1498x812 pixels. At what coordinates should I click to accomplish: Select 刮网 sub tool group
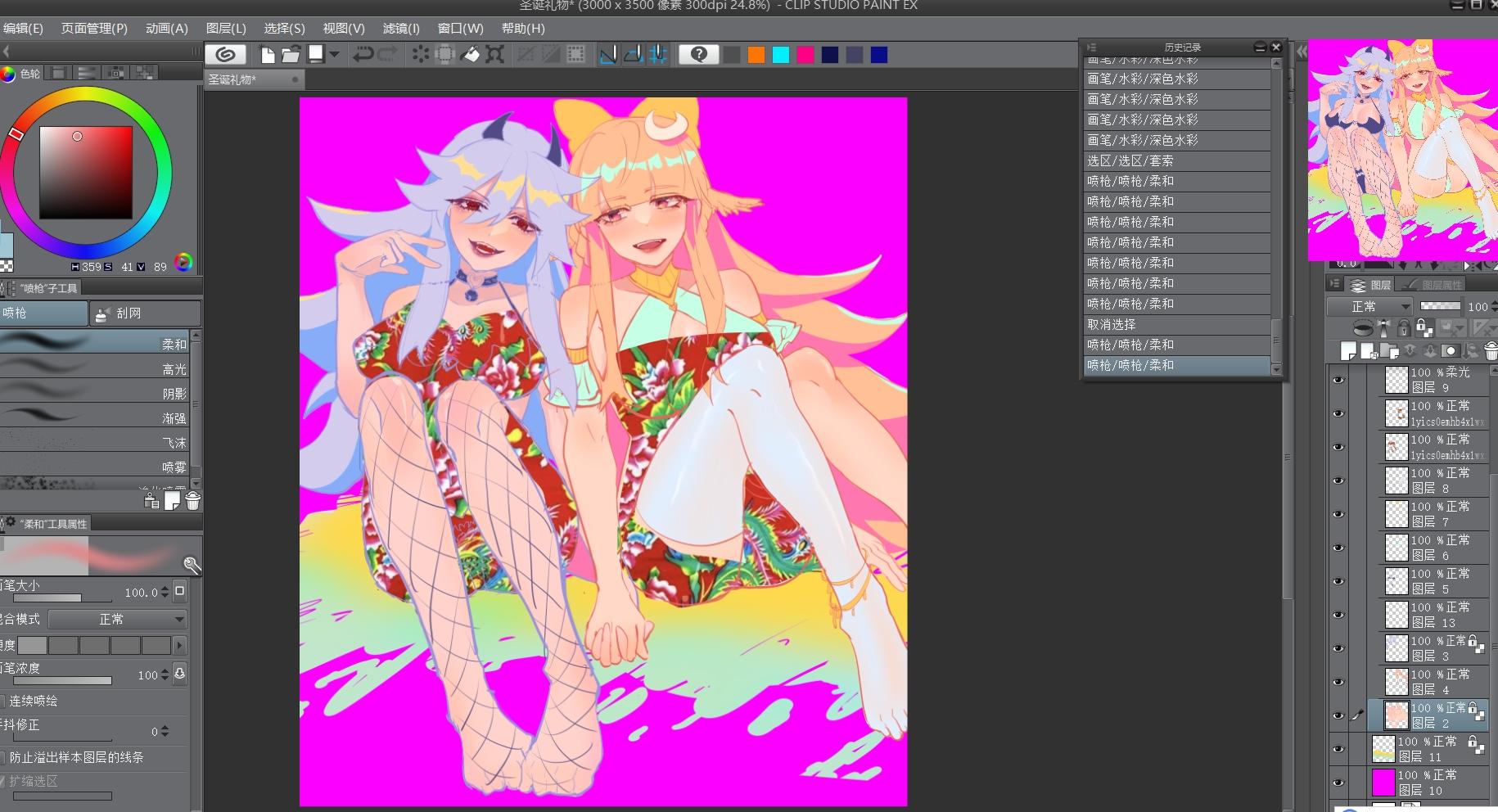tap(145, 313)
